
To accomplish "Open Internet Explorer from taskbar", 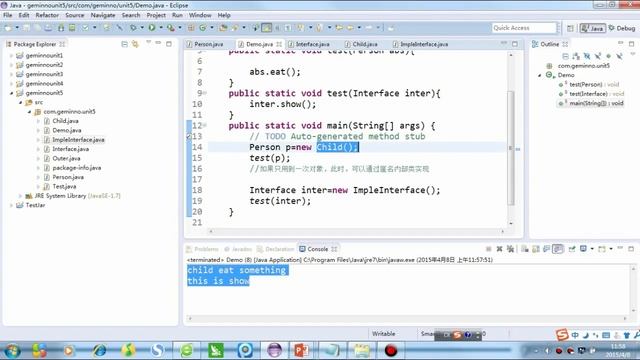I will [x=99, y=350].
